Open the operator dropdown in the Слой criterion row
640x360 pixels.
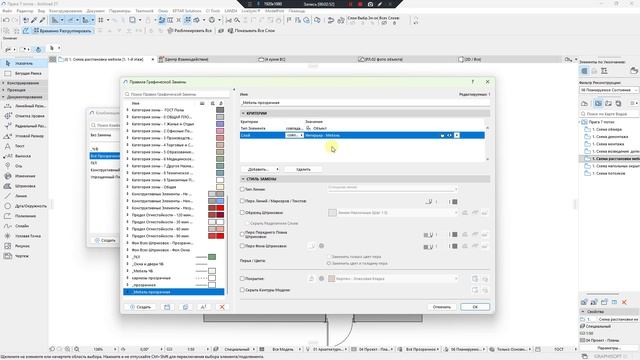(x=294, y=135)
